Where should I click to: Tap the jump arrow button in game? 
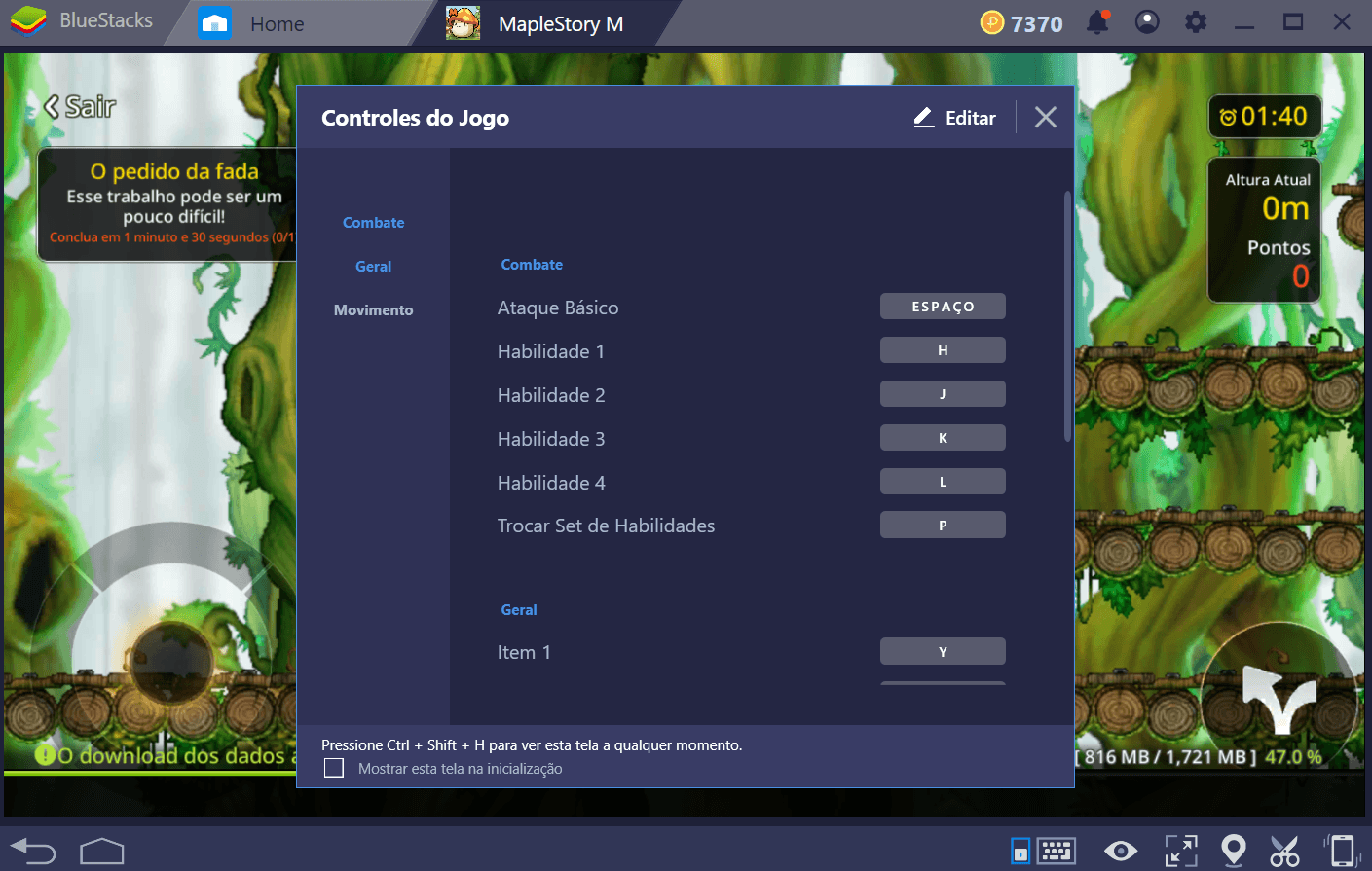[x=1279, y=697]
